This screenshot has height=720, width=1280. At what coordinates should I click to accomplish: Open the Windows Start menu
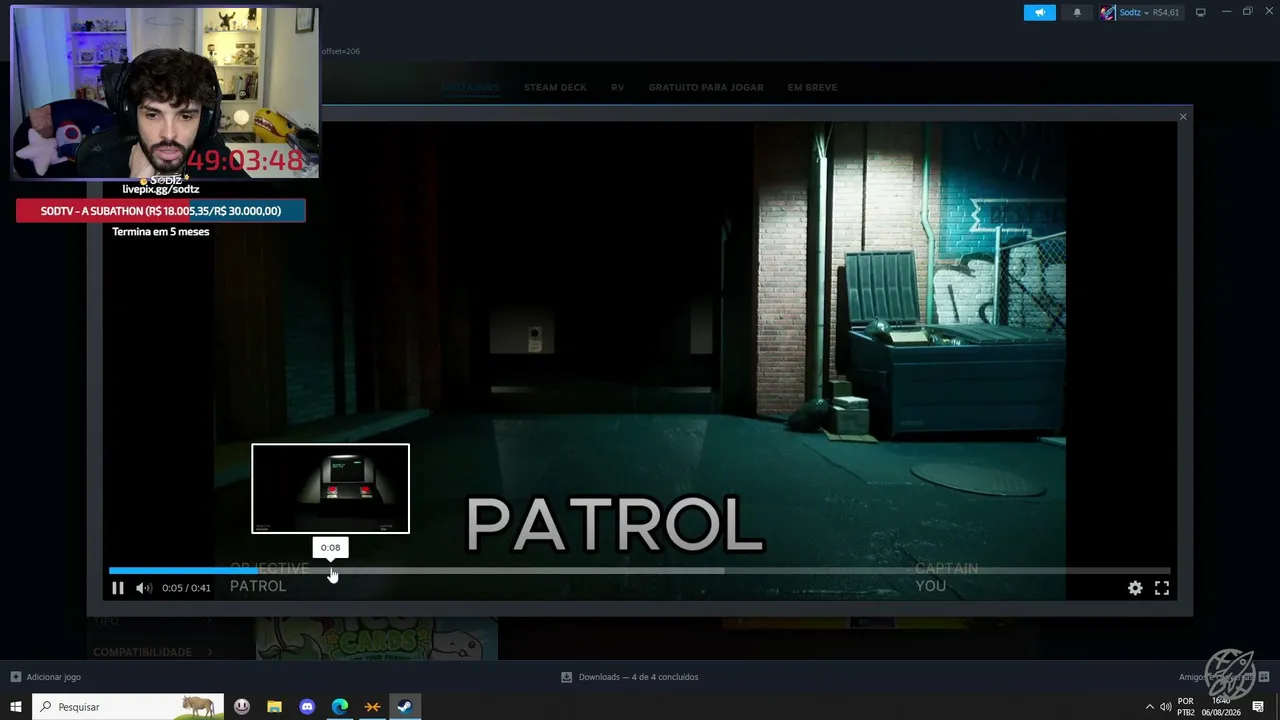click(x=16, y=707)
